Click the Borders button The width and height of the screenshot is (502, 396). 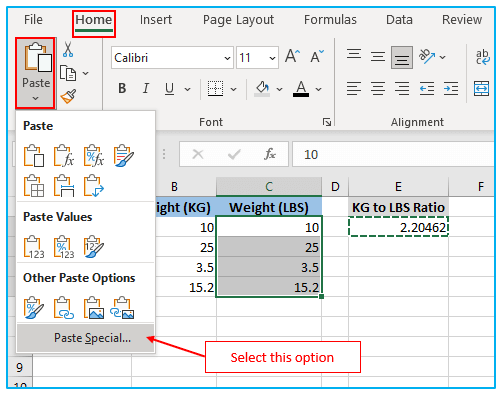click(x=216, y=88)
